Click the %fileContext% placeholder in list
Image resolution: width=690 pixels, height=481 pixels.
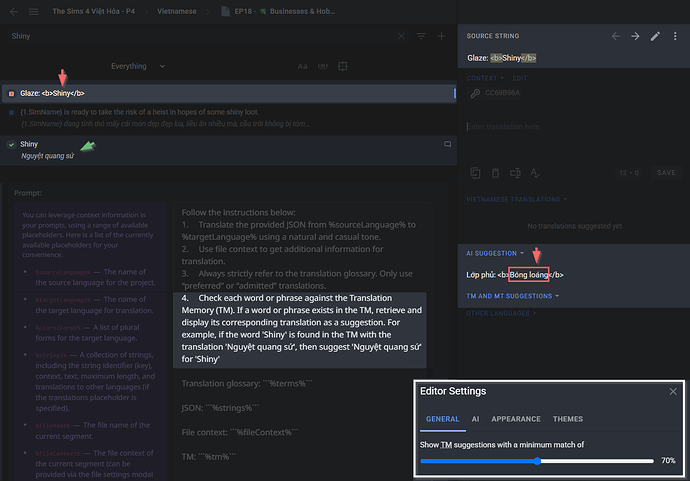tap(58, 453)
